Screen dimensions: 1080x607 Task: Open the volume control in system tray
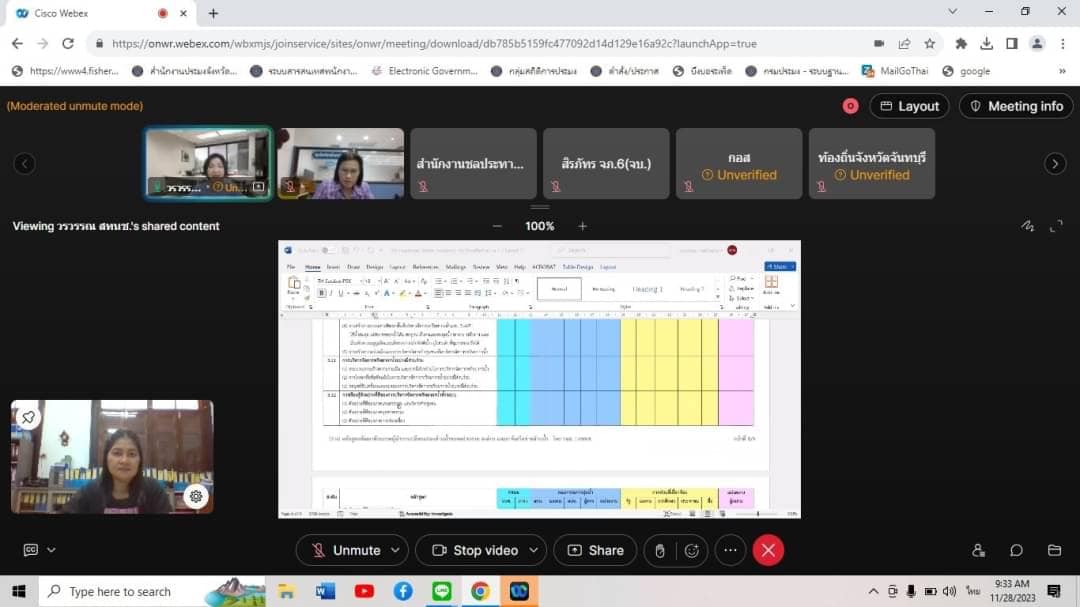(x=950, y=591)
